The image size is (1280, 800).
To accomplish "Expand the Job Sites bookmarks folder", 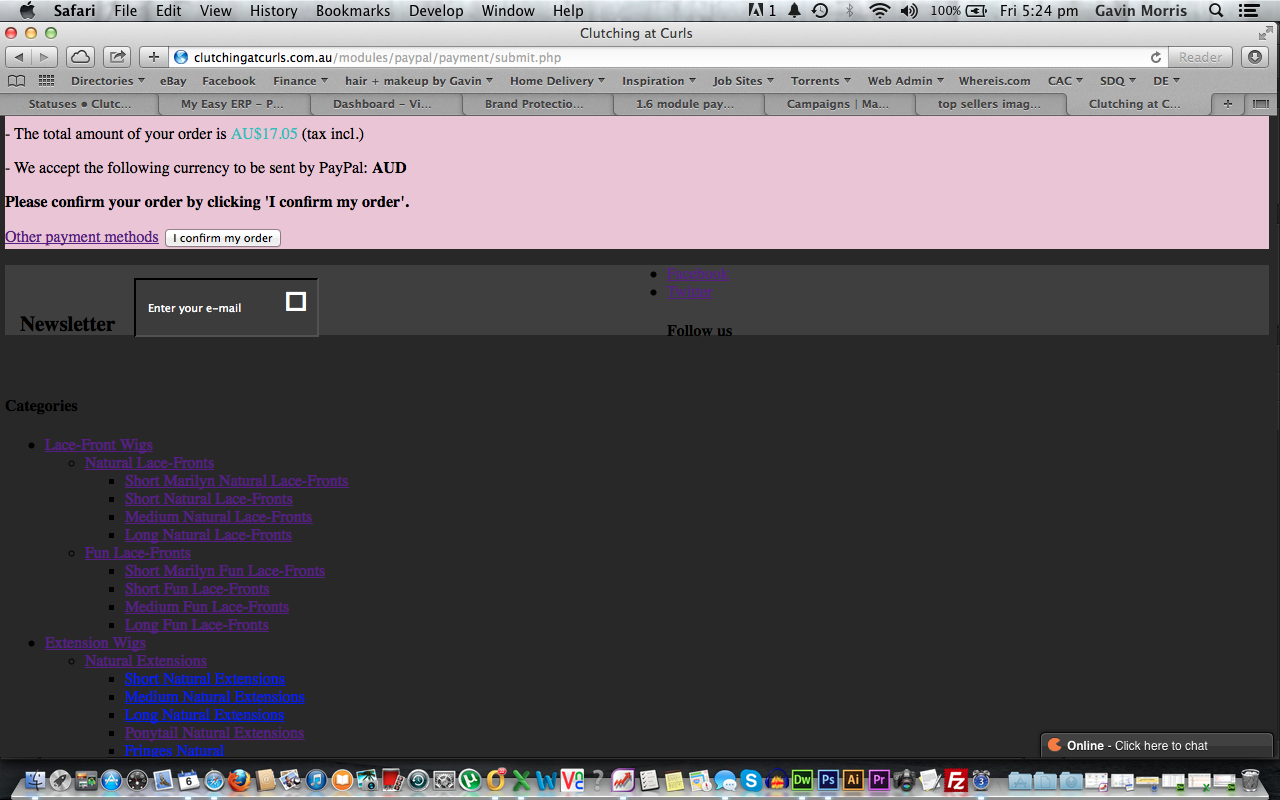I will [x=744, y=81].
